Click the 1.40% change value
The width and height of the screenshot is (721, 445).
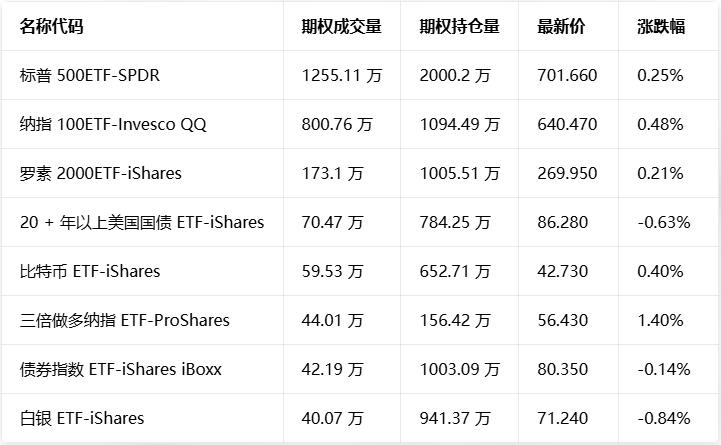660,320
